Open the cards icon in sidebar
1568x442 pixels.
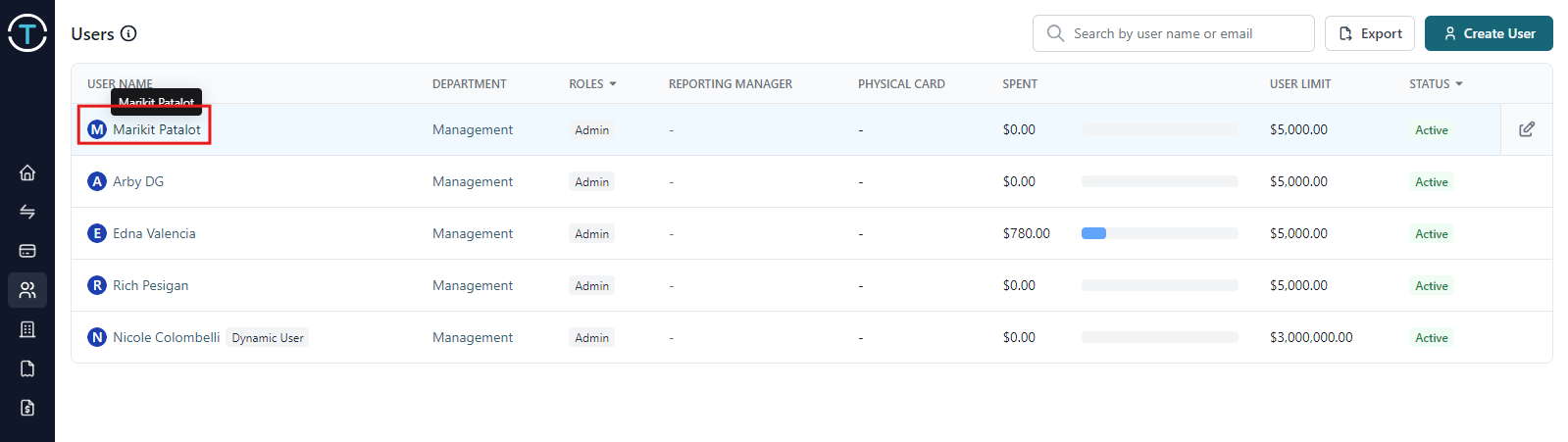(27, 251)
